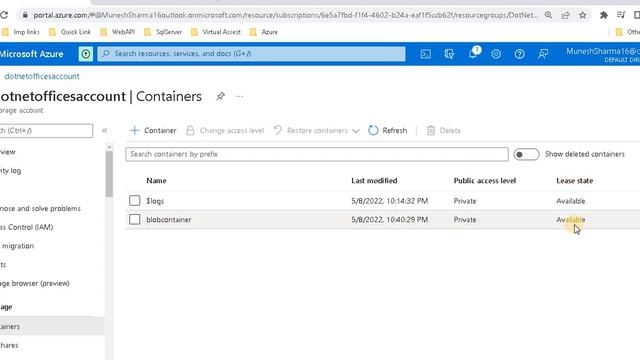This screenshot has height=360, width=640.
Task: Open more options ellipsis beside title
Action: 240,96
